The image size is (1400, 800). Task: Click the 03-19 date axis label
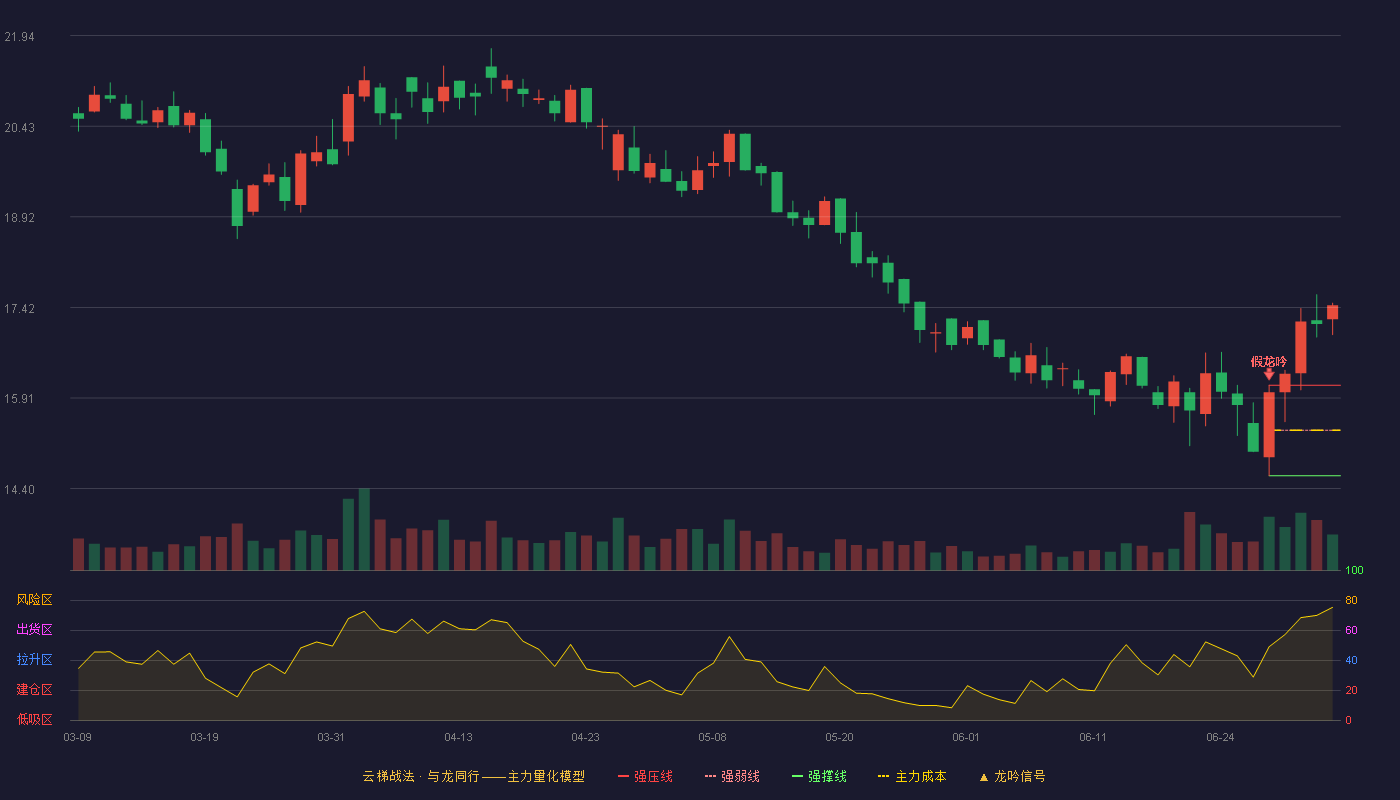click(204, 737)
